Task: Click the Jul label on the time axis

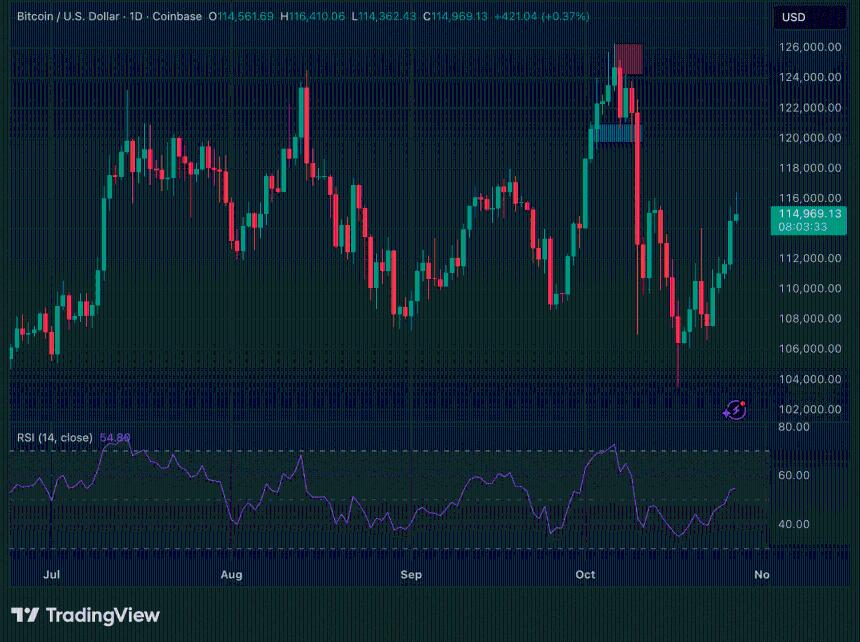Action: [x=52, y=575]
